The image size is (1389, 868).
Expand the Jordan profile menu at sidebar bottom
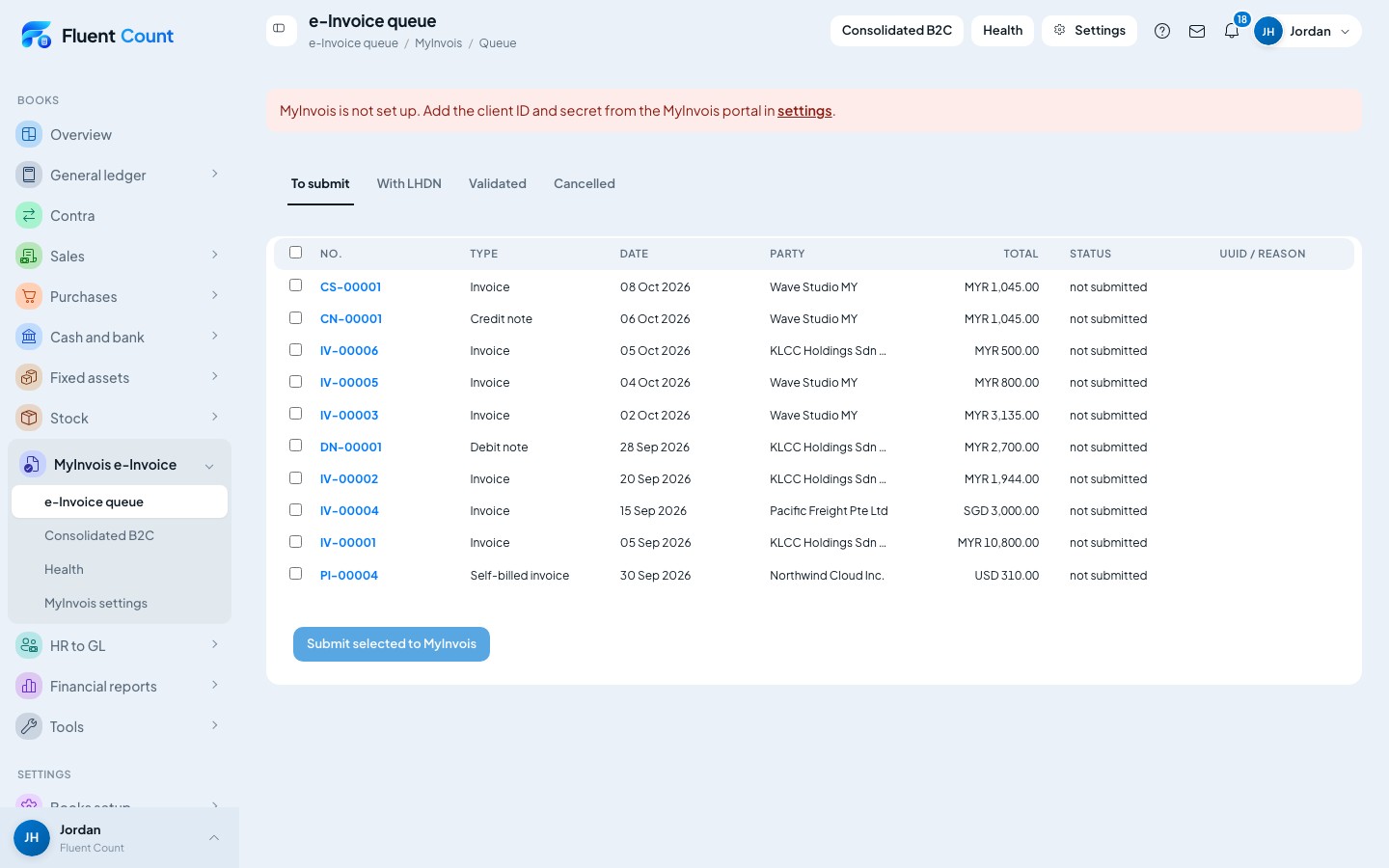pyautogui.click(x=214, y=837)
